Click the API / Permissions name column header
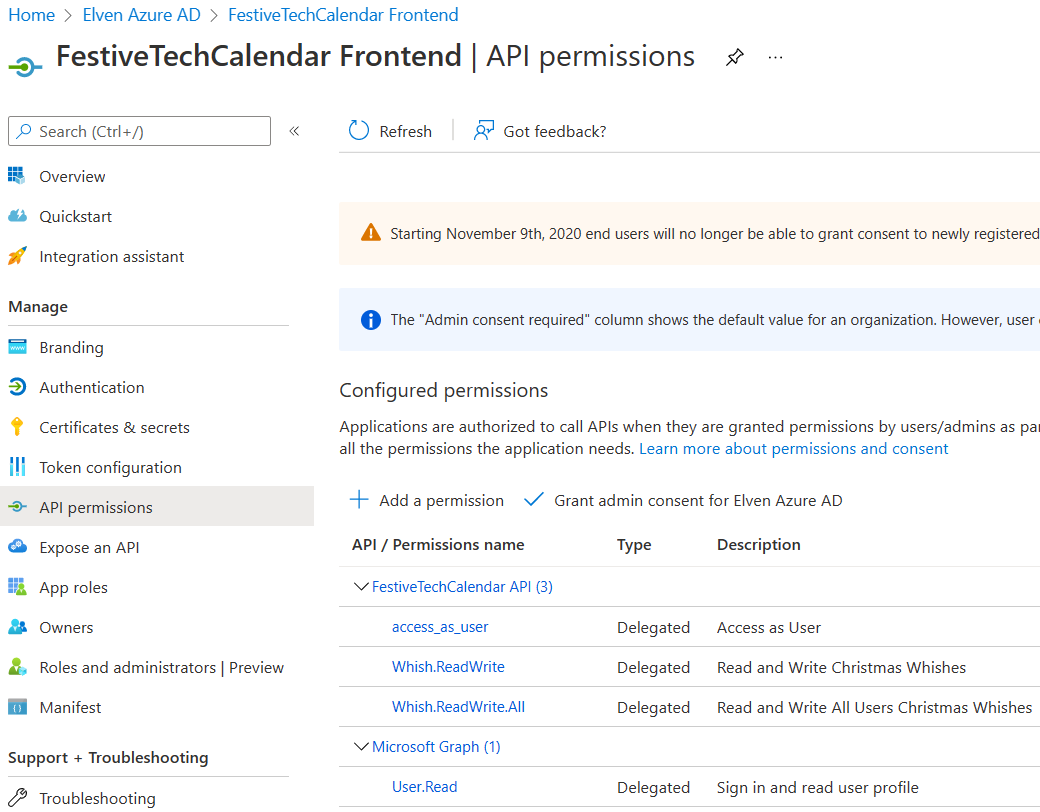 [438, 545]
